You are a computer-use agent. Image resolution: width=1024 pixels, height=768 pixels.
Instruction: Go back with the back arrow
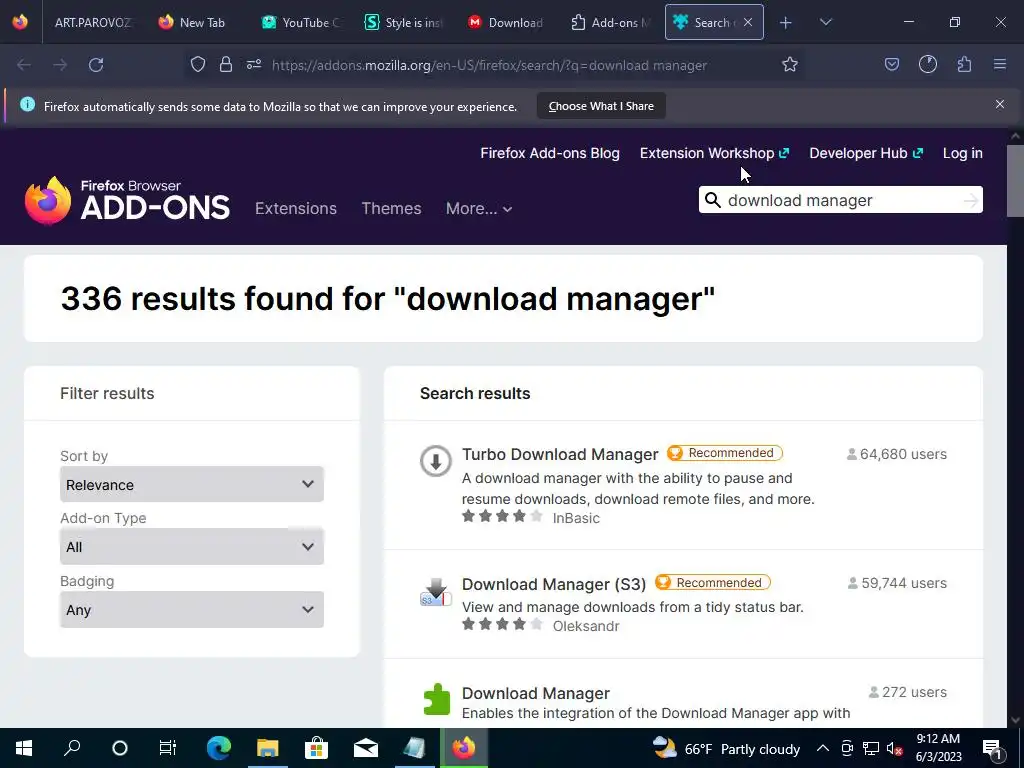pyautogui.click(x=24, y=65)
